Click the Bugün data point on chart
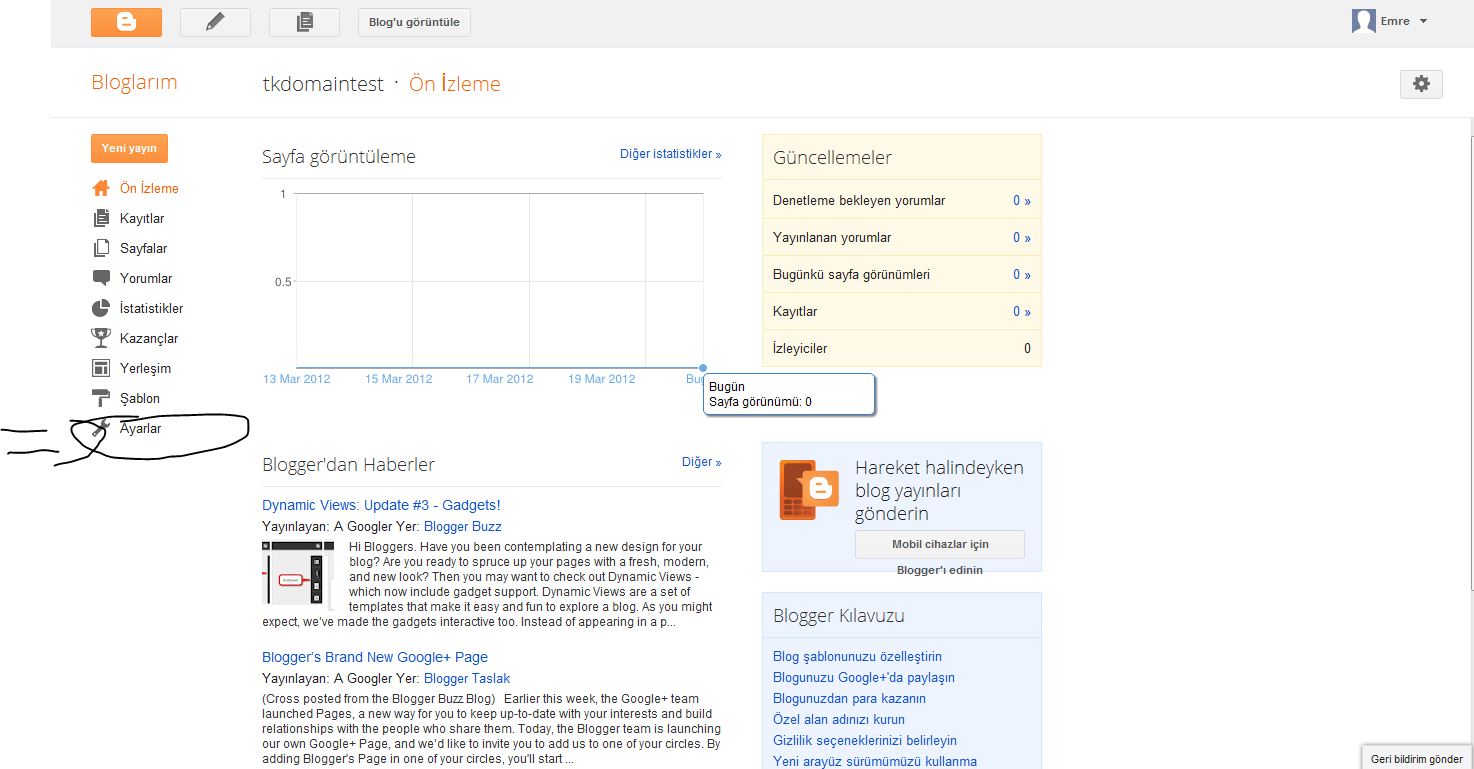1474x769 pixels. click(703, 368)
